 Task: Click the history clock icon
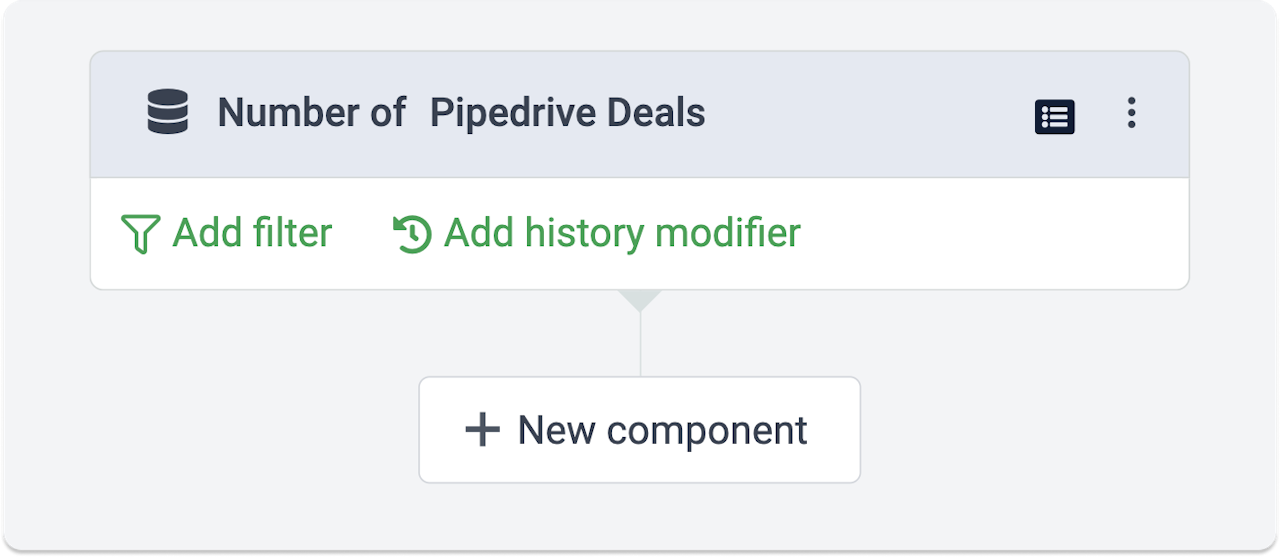(x=412, y=234)
